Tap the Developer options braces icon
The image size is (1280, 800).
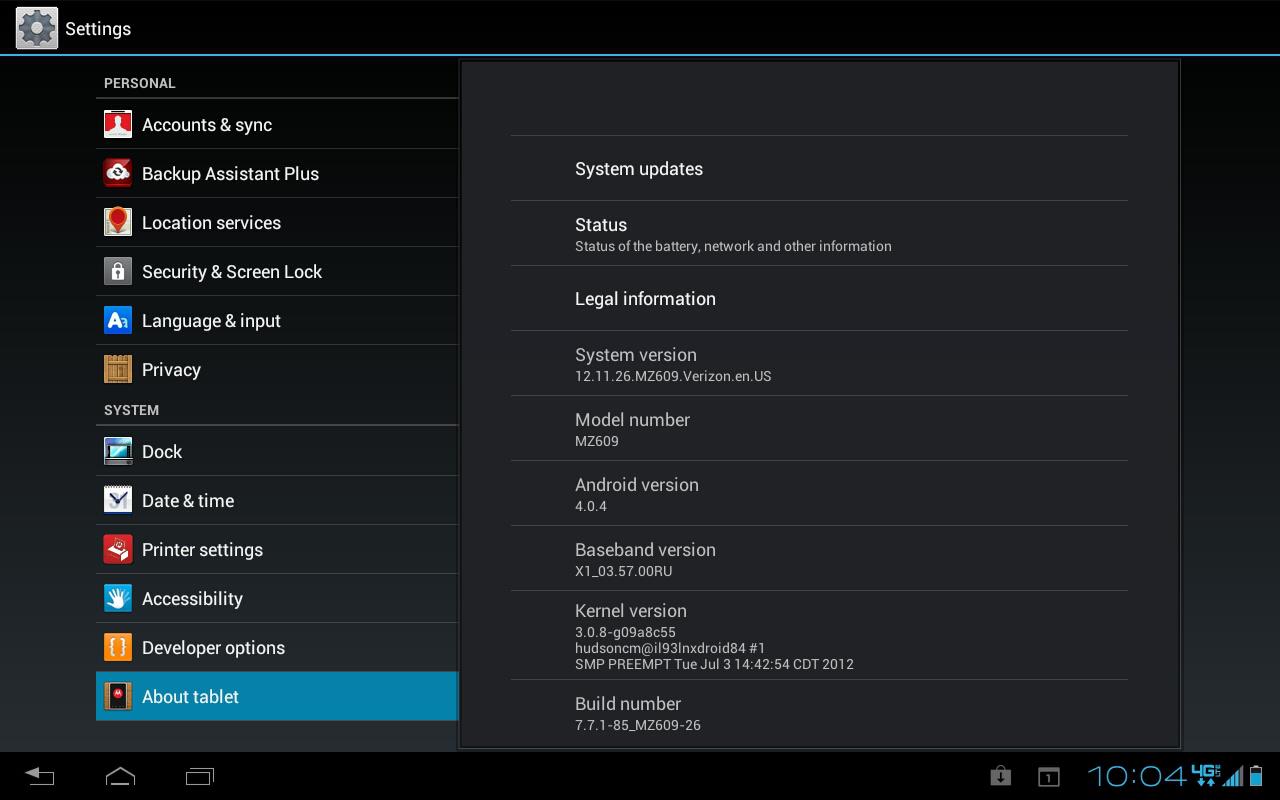click(118, 647)
